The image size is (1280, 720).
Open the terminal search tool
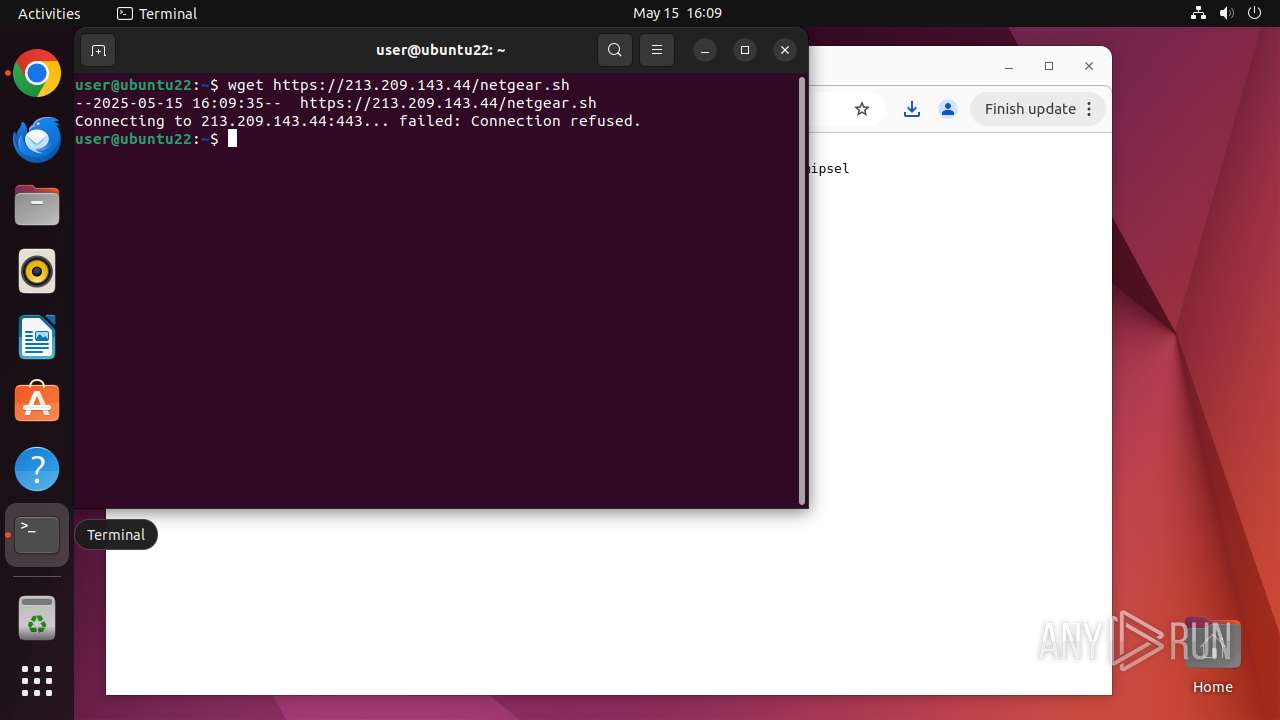click(615, 50)
